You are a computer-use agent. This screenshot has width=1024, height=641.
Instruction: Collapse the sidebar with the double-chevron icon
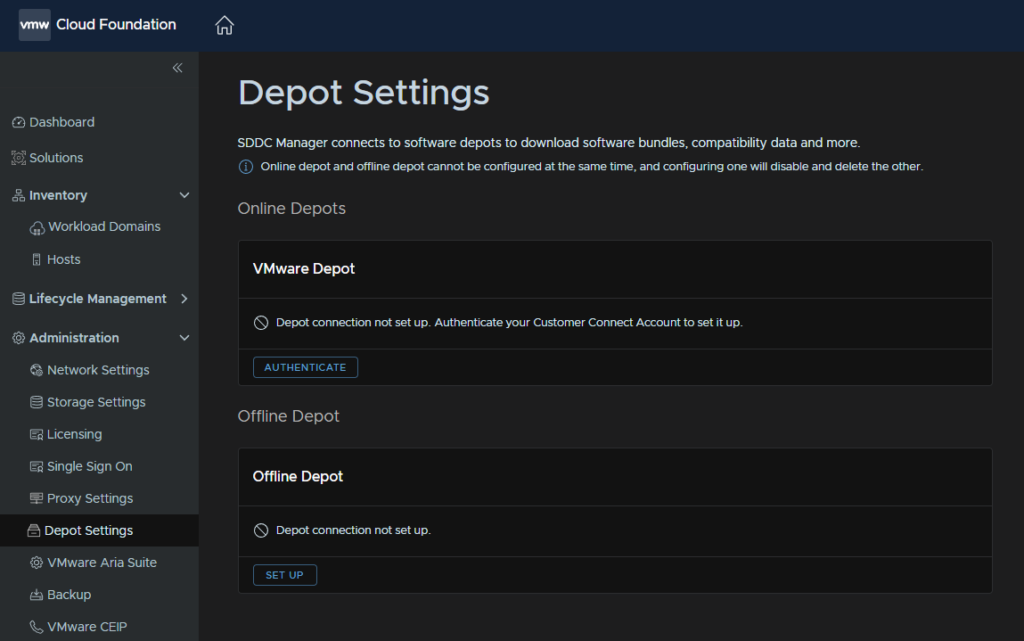(177, 68)
